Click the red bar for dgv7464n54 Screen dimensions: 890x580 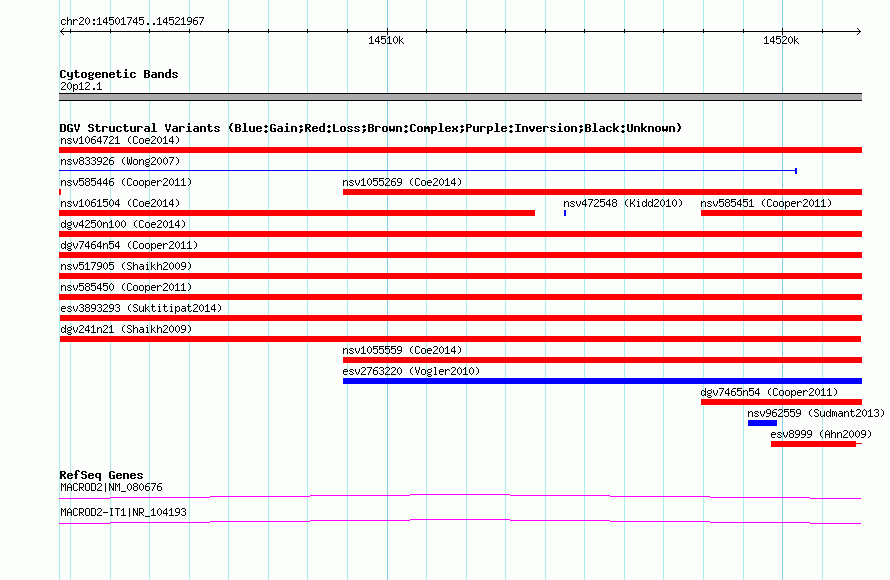[460, 255]
